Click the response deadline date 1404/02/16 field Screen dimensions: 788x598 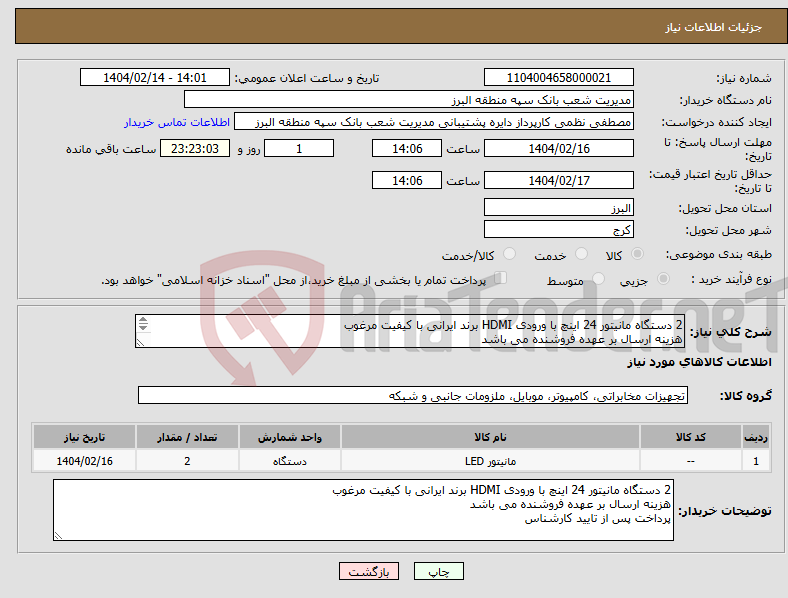click(x=559, y=148)
